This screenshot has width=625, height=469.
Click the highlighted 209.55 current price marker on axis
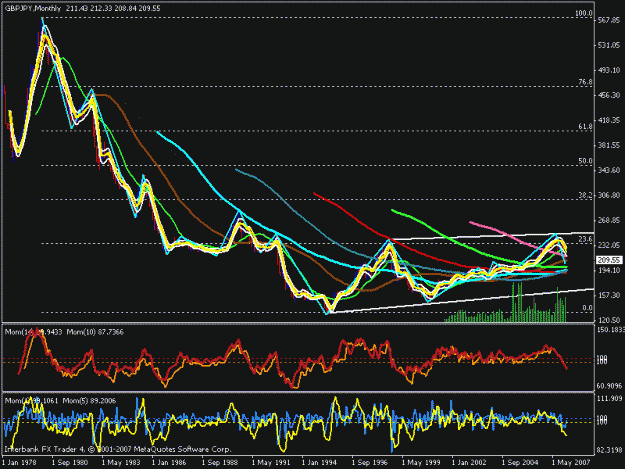pyautogui.click(x=609, y=260)
